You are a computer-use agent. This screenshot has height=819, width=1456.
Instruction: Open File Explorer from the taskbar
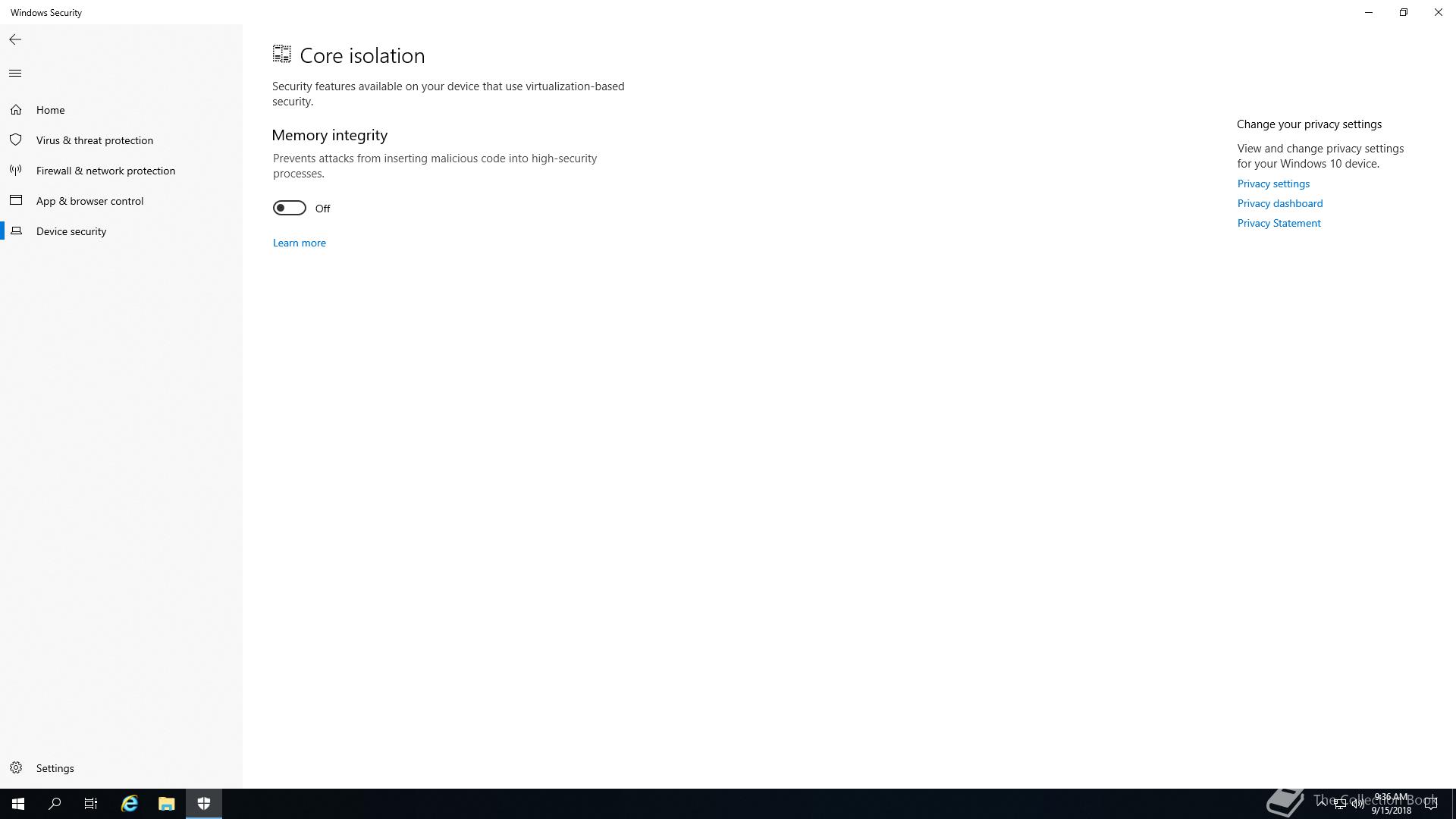pyautogui.click(x=166, y=804)
